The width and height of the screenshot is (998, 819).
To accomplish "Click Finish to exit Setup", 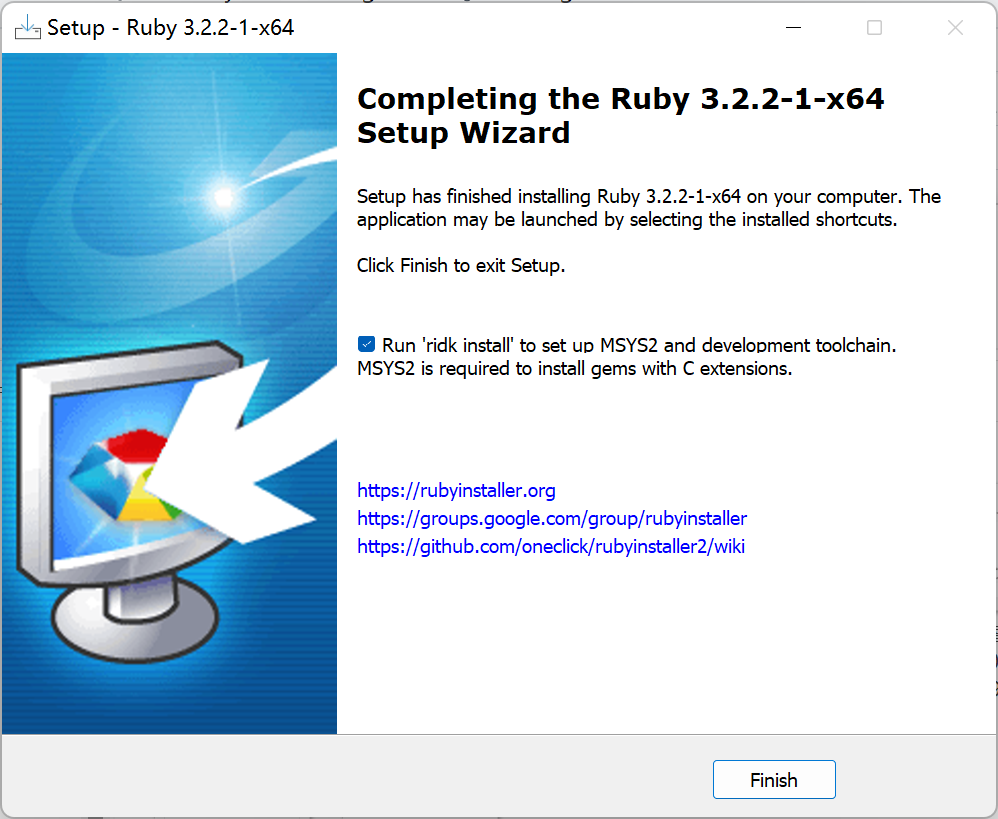I will point(774,780).
